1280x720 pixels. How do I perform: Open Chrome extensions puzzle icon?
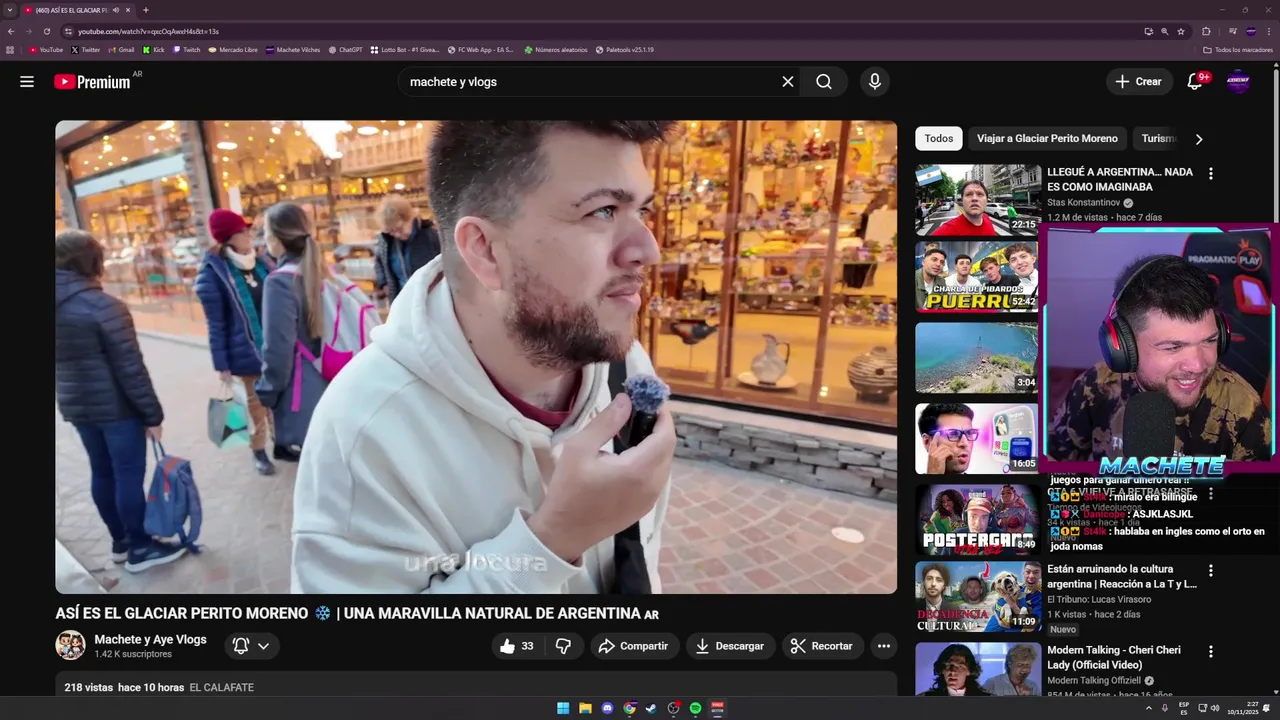pyautogui.click(x=1206, y=31)
